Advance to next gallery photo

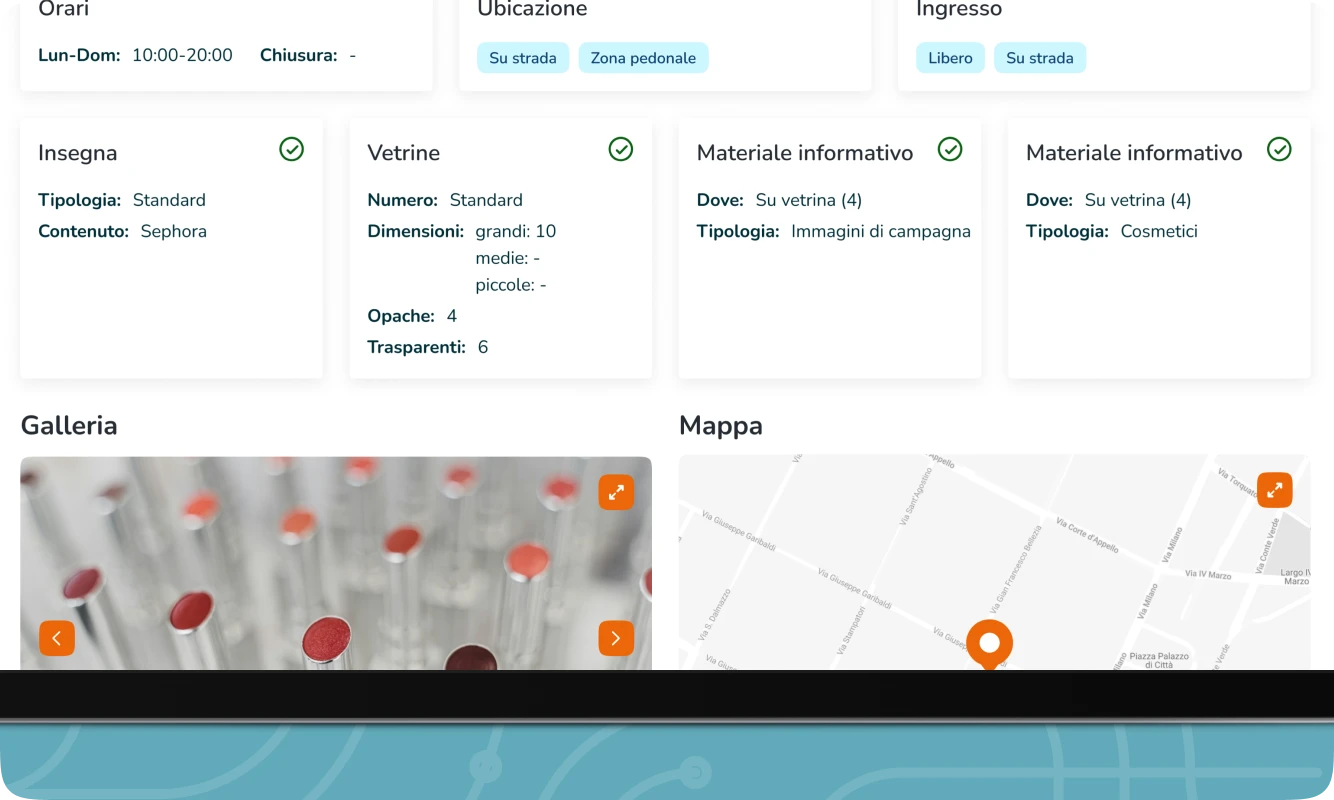tap(616, 638)
